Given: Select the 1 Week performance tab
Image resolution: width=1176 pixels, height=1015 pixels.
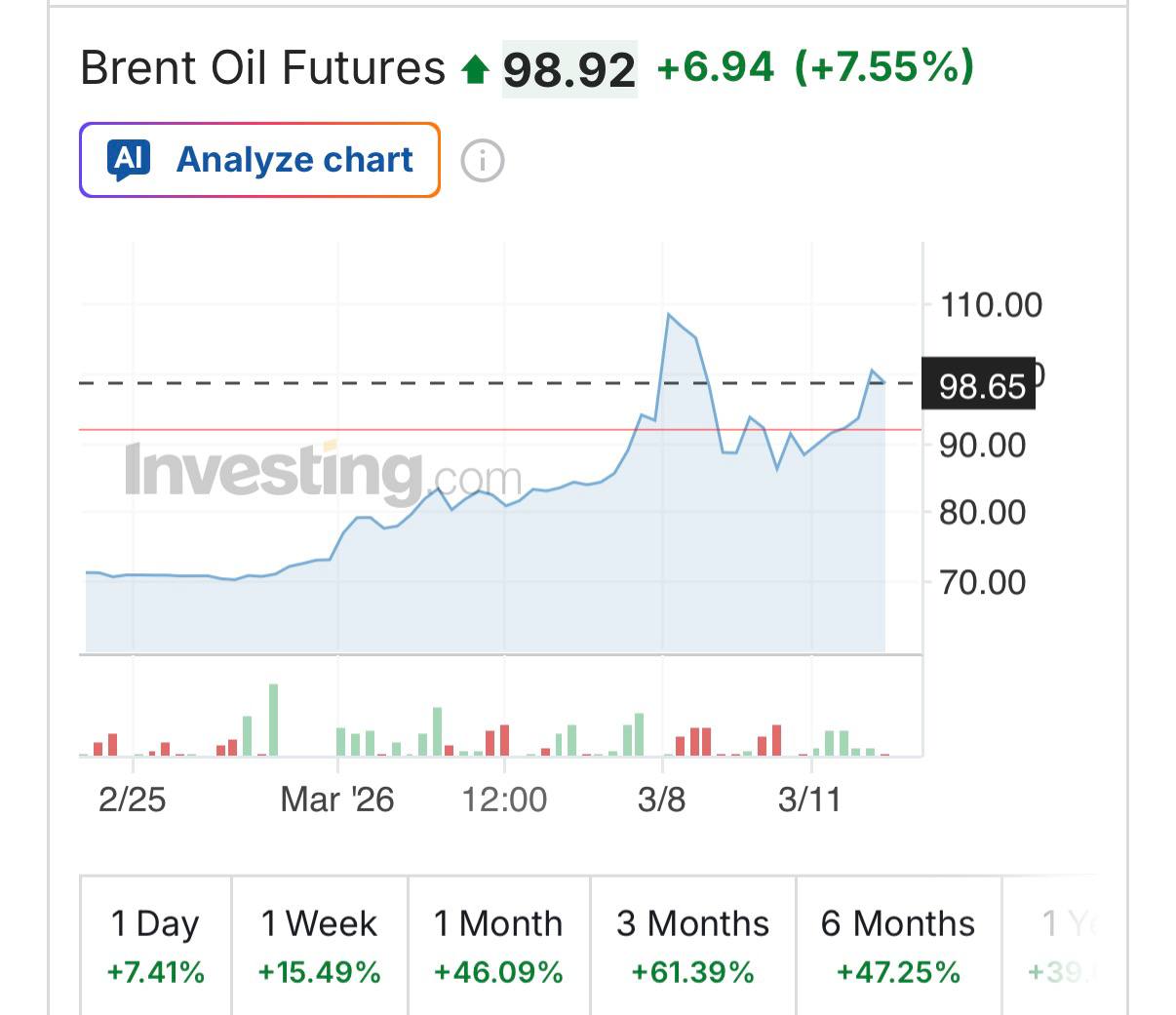Looking at the screenshot, I should pos(319,946).
